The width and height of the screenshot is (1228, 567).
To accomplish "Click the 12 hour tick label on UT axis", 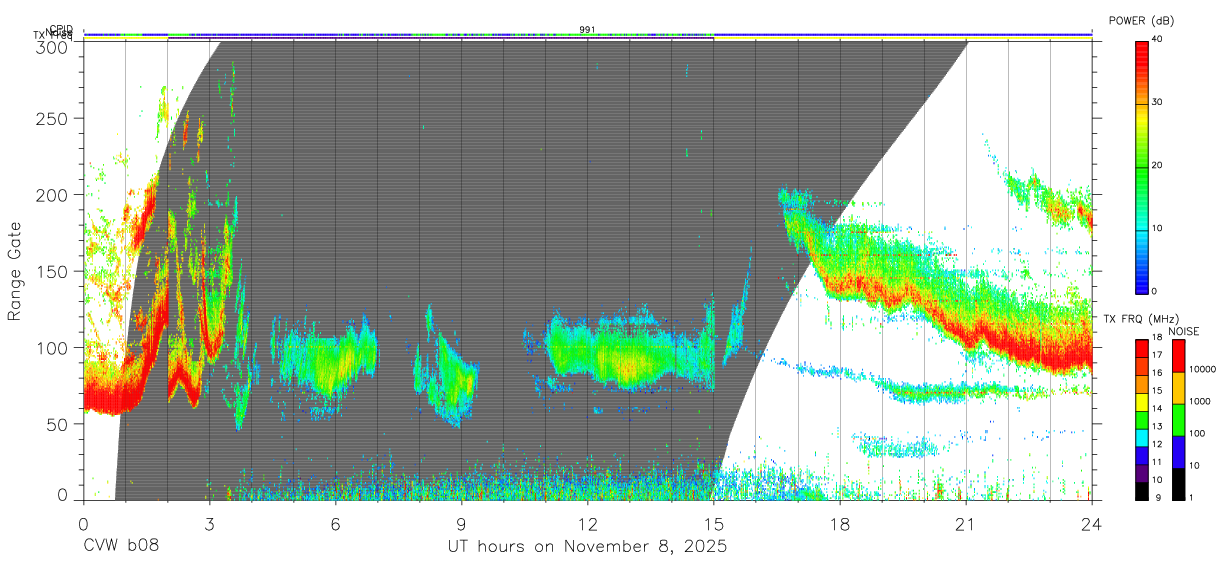I will 588,523.
